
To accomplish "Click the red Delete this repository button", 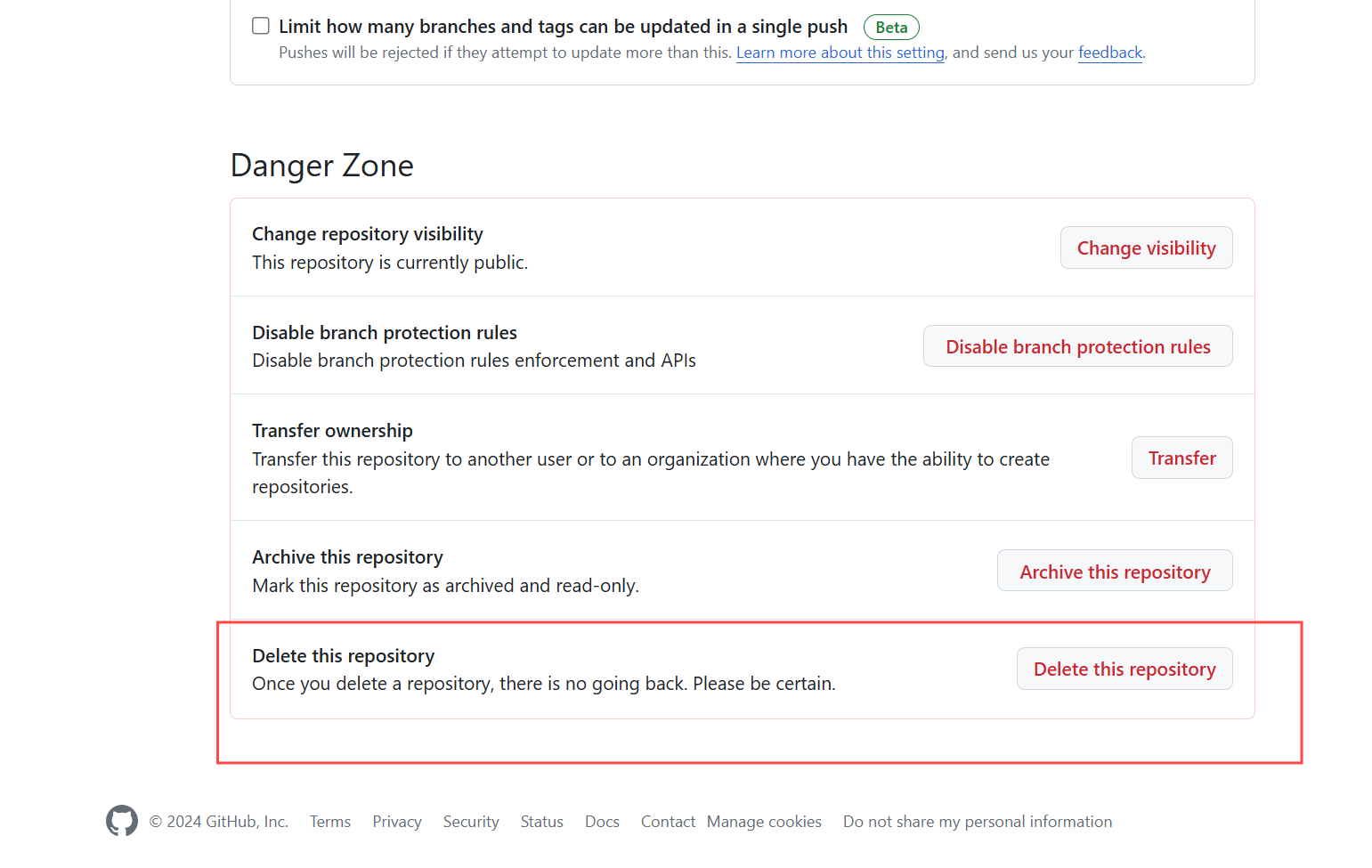I will pyautogui.click(x=1124, y=669).
